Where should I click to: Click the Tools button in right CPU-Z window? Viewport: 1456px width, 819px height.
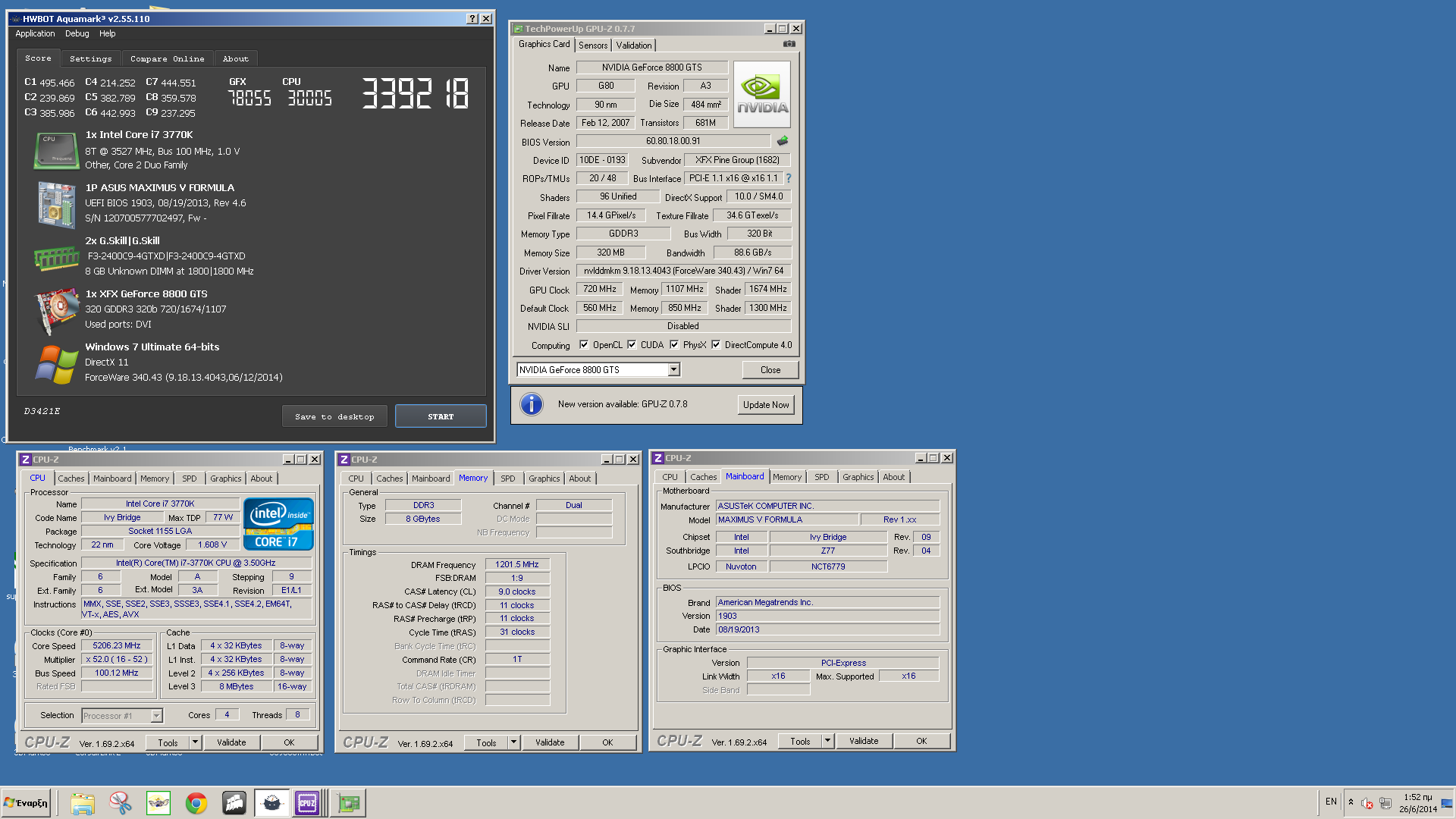point(800,741)
